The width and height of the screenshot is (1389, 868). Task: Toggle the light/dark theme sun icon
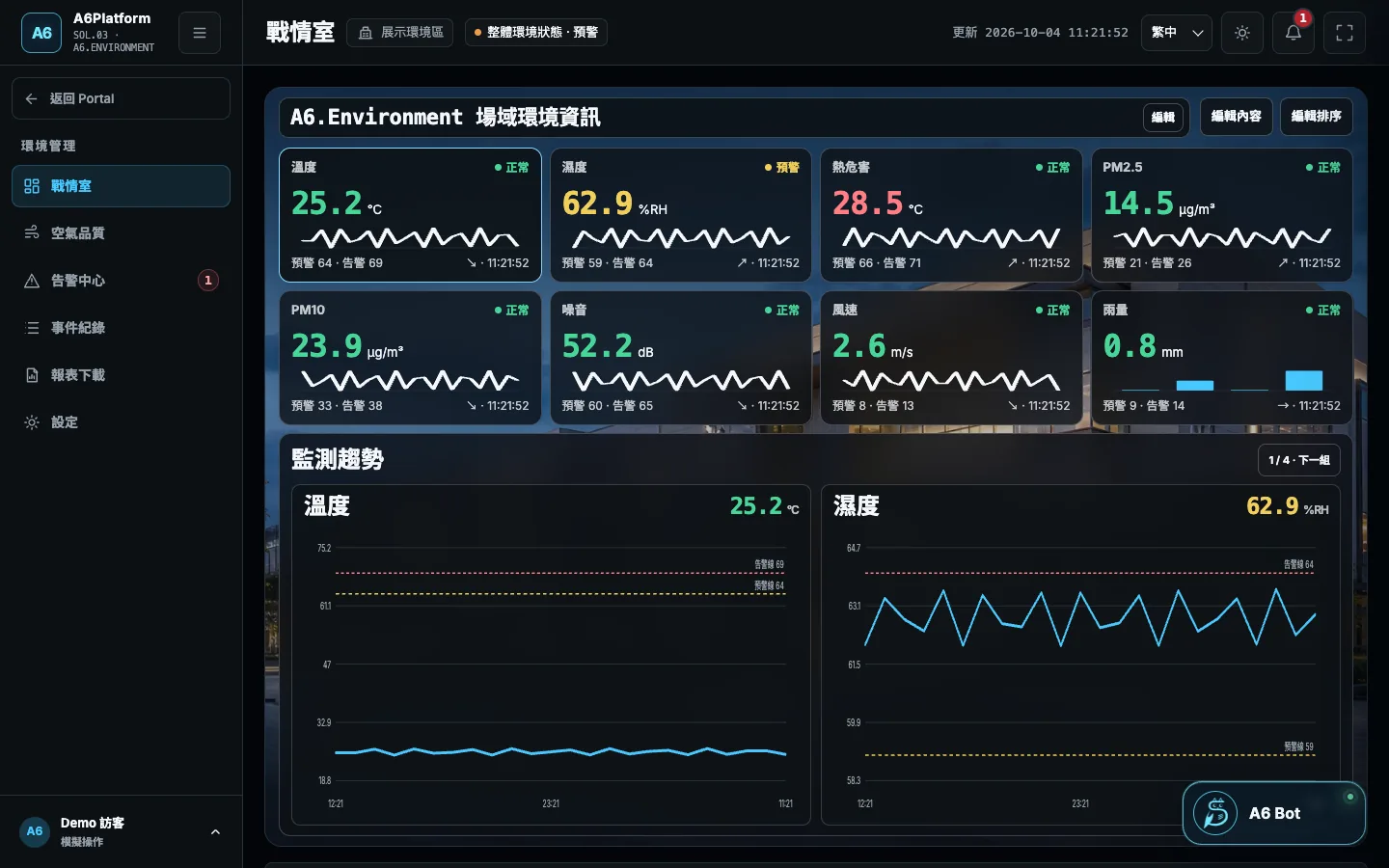(x=1242, y=33)
